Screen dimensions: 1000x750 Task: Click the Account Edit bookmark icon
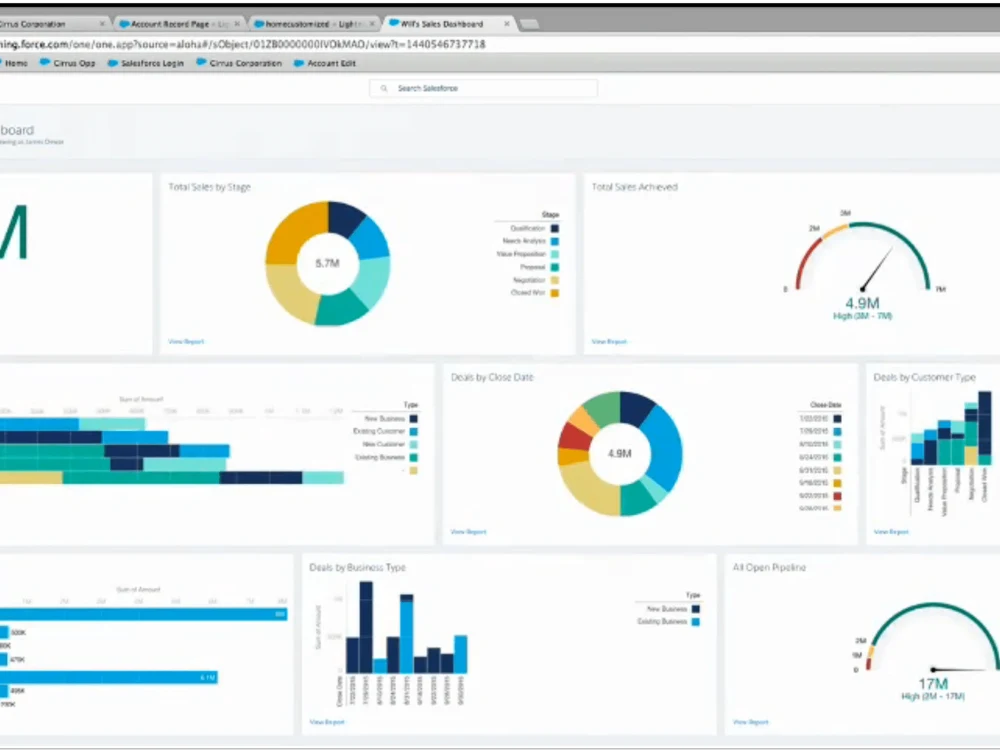(297, 63)
